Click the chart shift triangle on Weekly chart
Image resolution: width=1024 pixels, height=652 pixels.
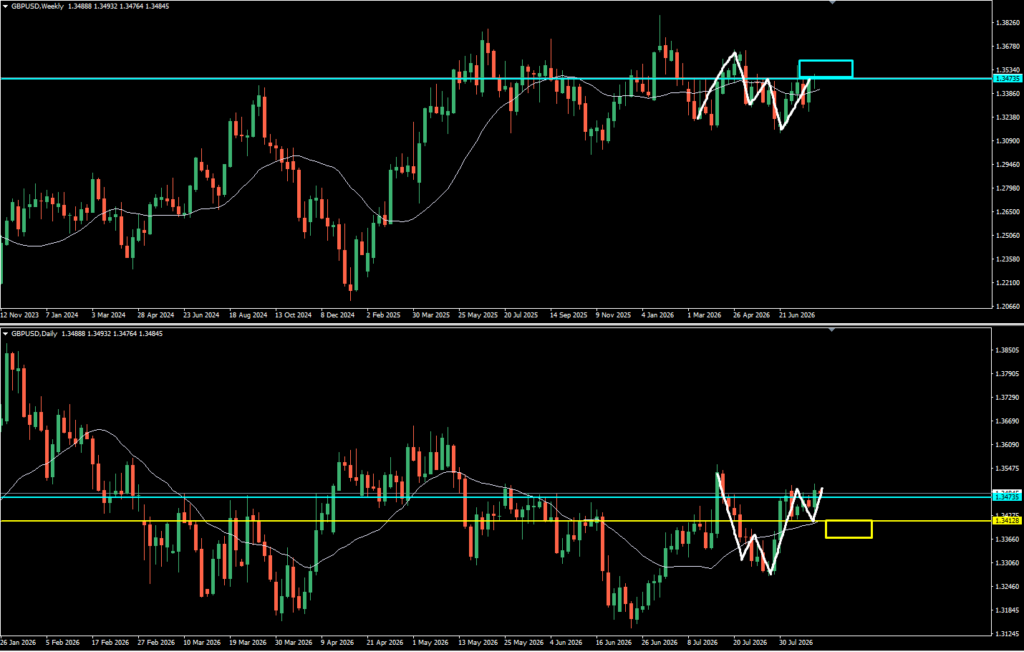pos(832,2)
